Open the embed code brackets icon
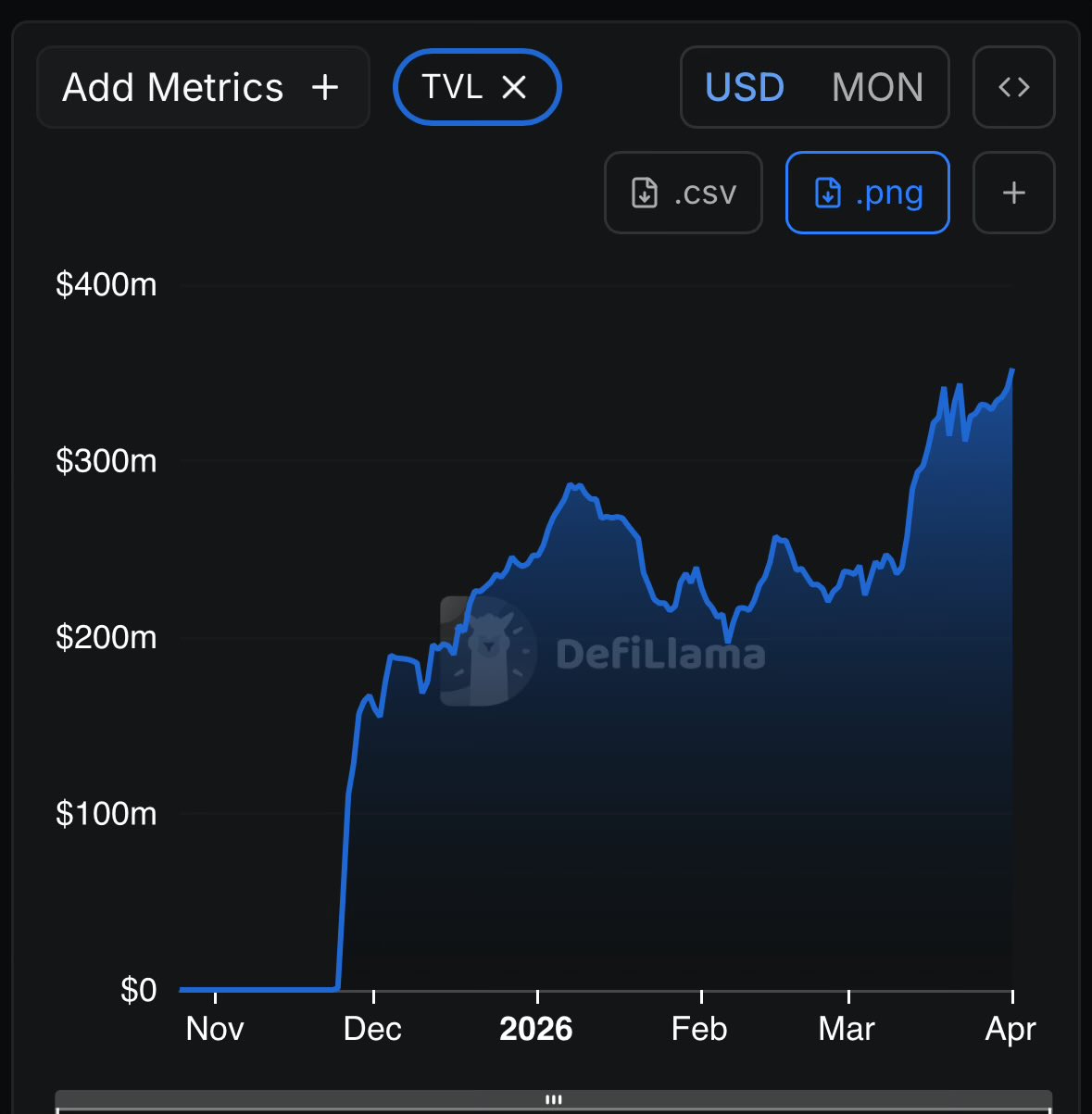The image size is (1092, 1114). tap(1013, 87)
